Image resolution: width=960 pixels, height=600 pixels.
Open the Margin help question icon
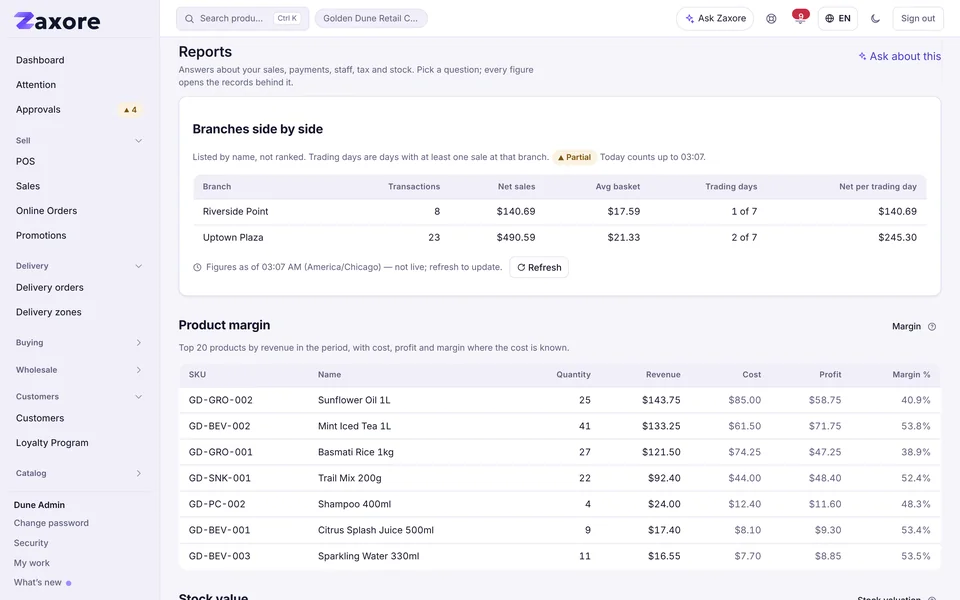click(932, 326)
